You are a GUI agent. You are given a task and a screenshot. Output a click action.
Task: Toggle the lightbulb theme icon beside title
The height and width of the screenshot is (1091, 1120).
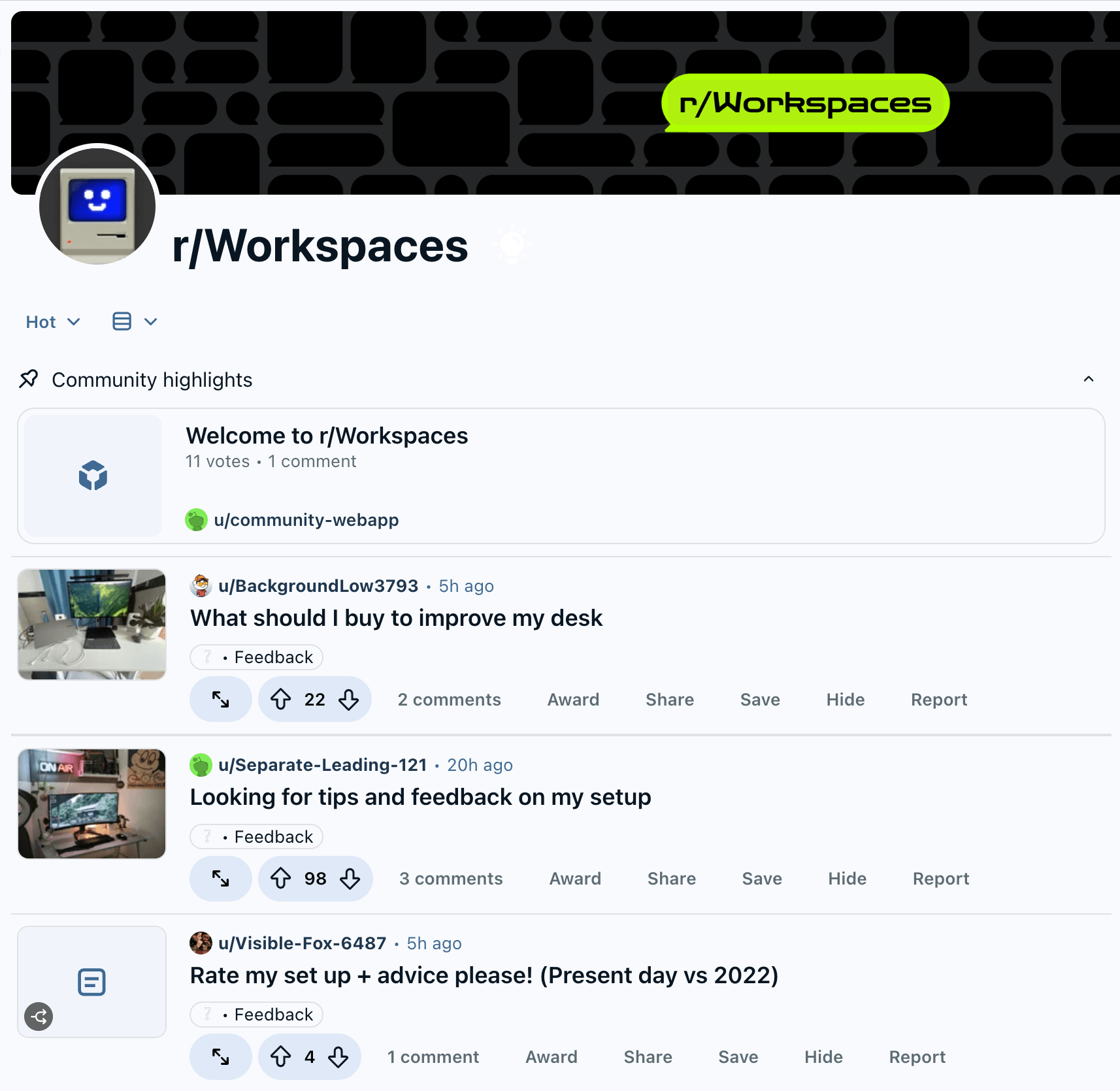[512, 244]
